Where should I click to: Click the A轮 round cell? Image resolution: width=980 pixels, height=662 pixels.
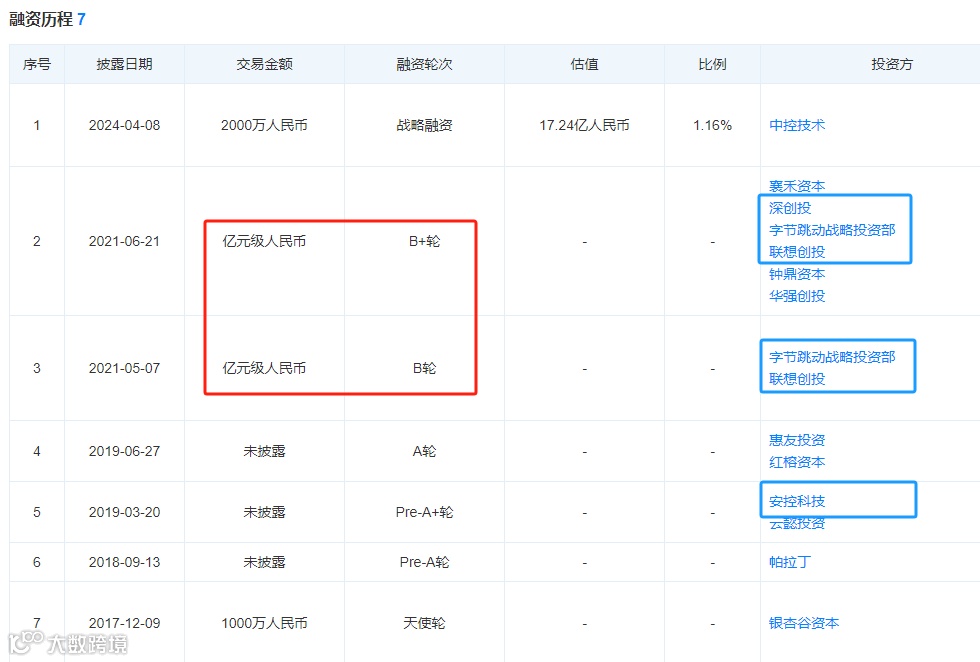pos(424,451)
